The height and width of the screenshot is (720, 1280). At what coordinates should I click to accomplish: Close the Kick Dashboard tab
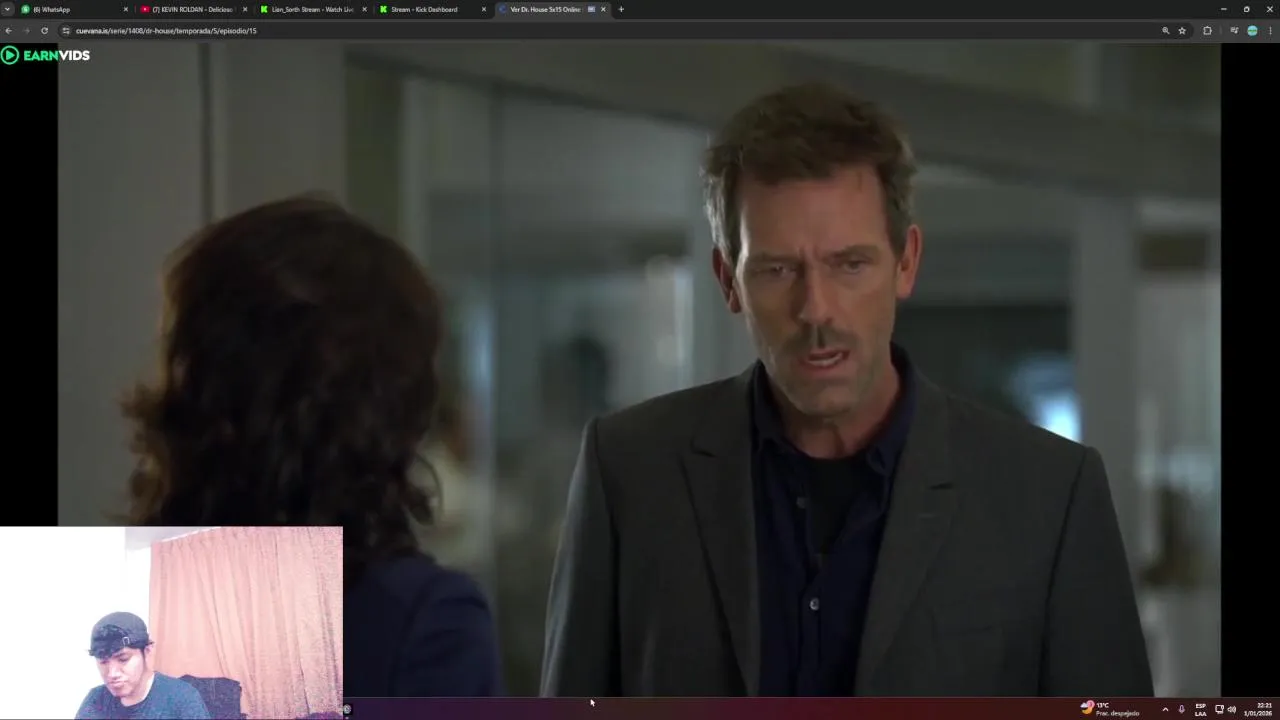(484, 9)
